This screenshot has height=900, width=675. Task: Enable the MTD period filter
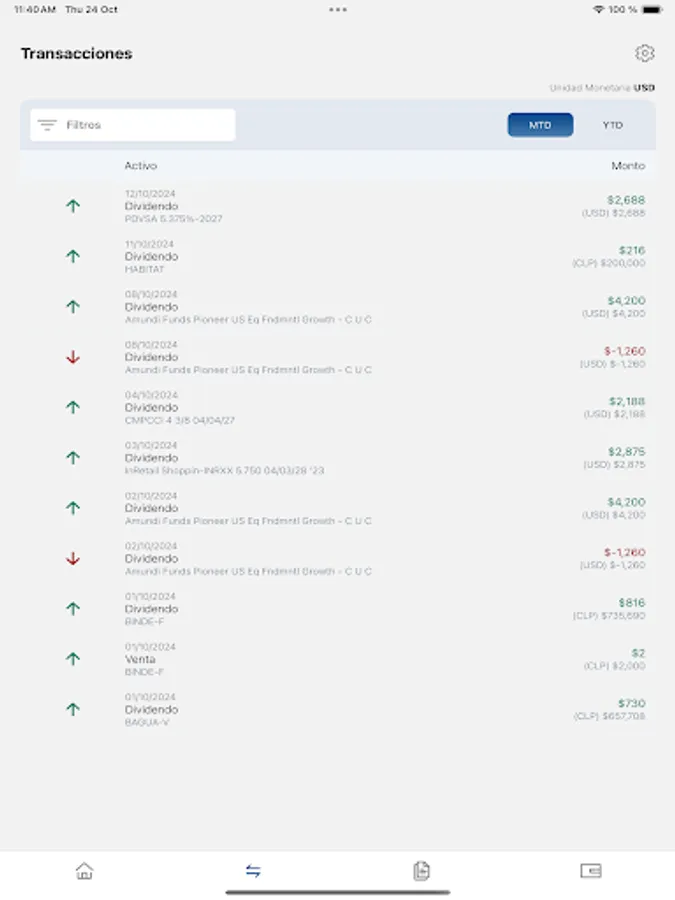click(540, 124)
